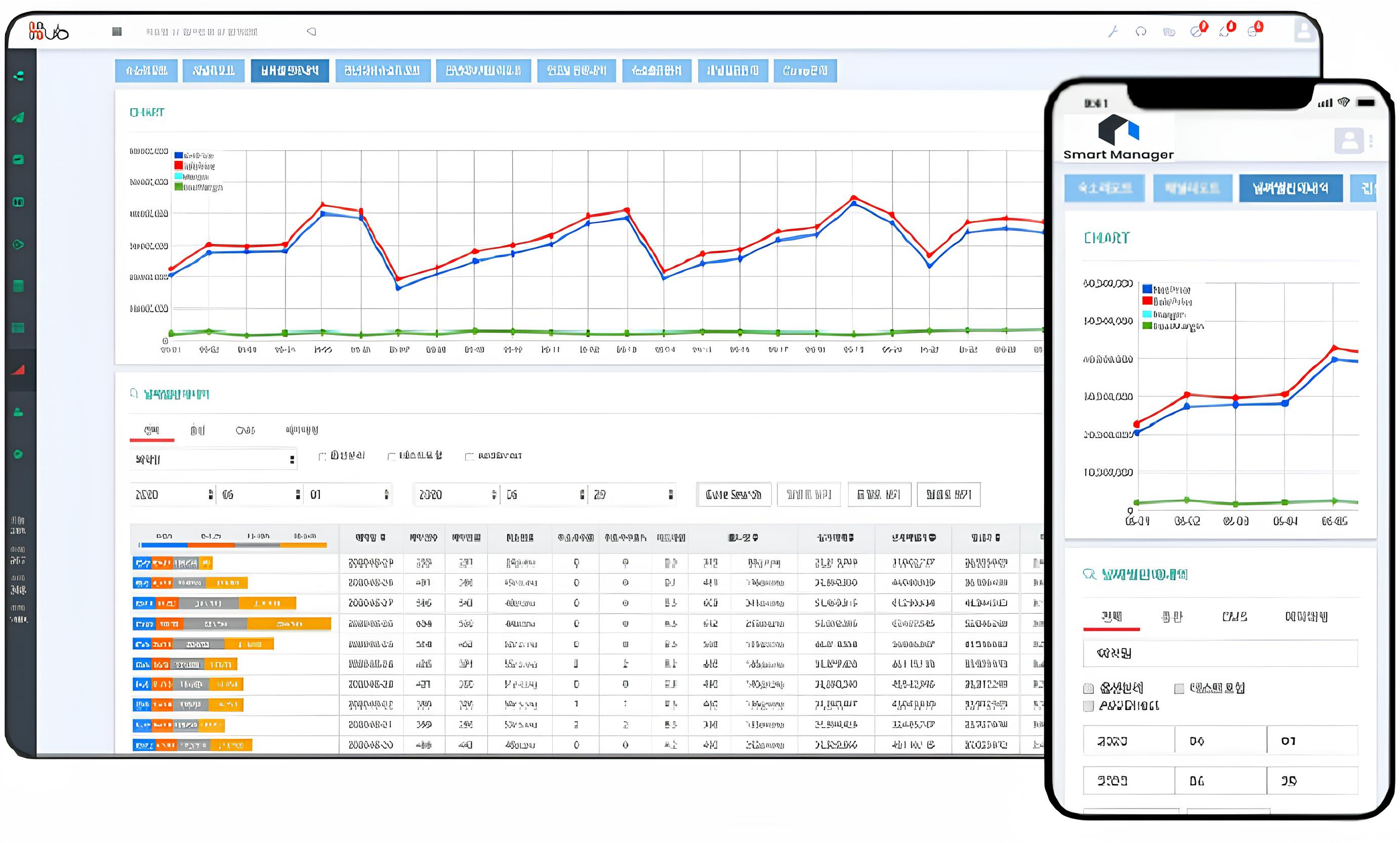The image size is (1400, 843).
Task: Tap the profile avatar icon on phone header
Action: [1349, 140]
